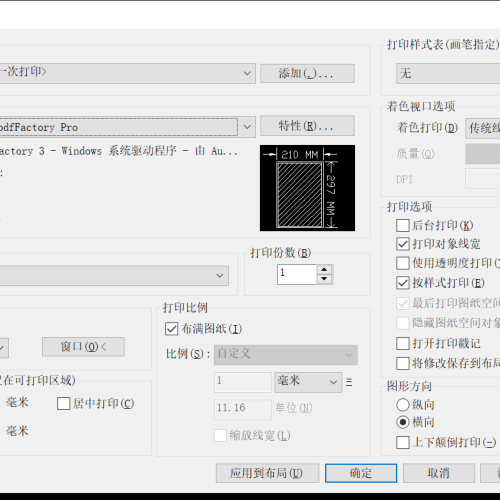Image resolution: width=500 pixels, height=500 pixels.
Task: Select 横向 orientation radio button
Action: pyautogui.click(x=403, y=422)
